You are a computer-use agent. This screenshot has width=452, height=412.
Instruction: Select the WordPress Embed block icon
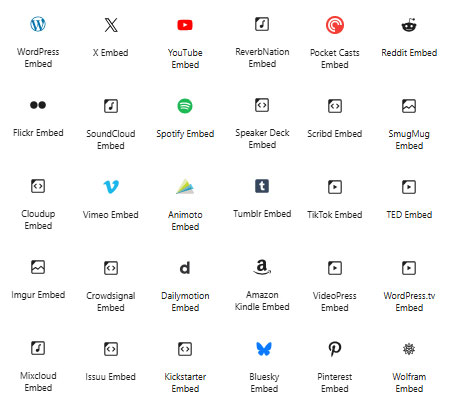click(x=38, y=24)
